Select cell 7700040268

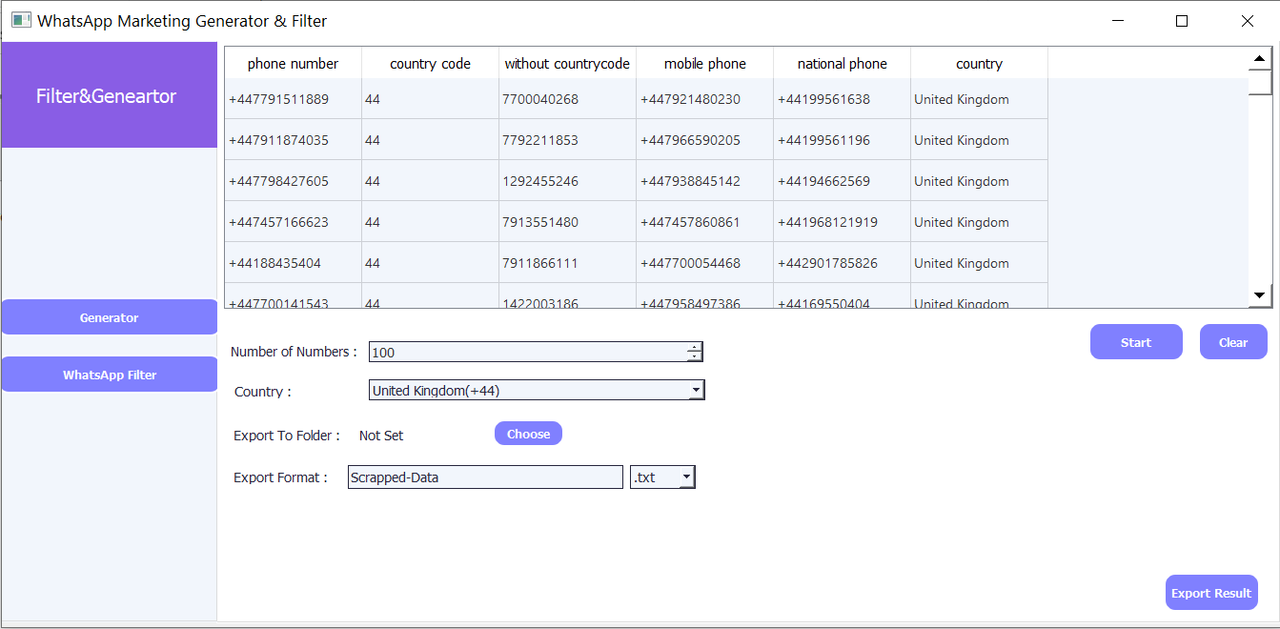point(567,99)
